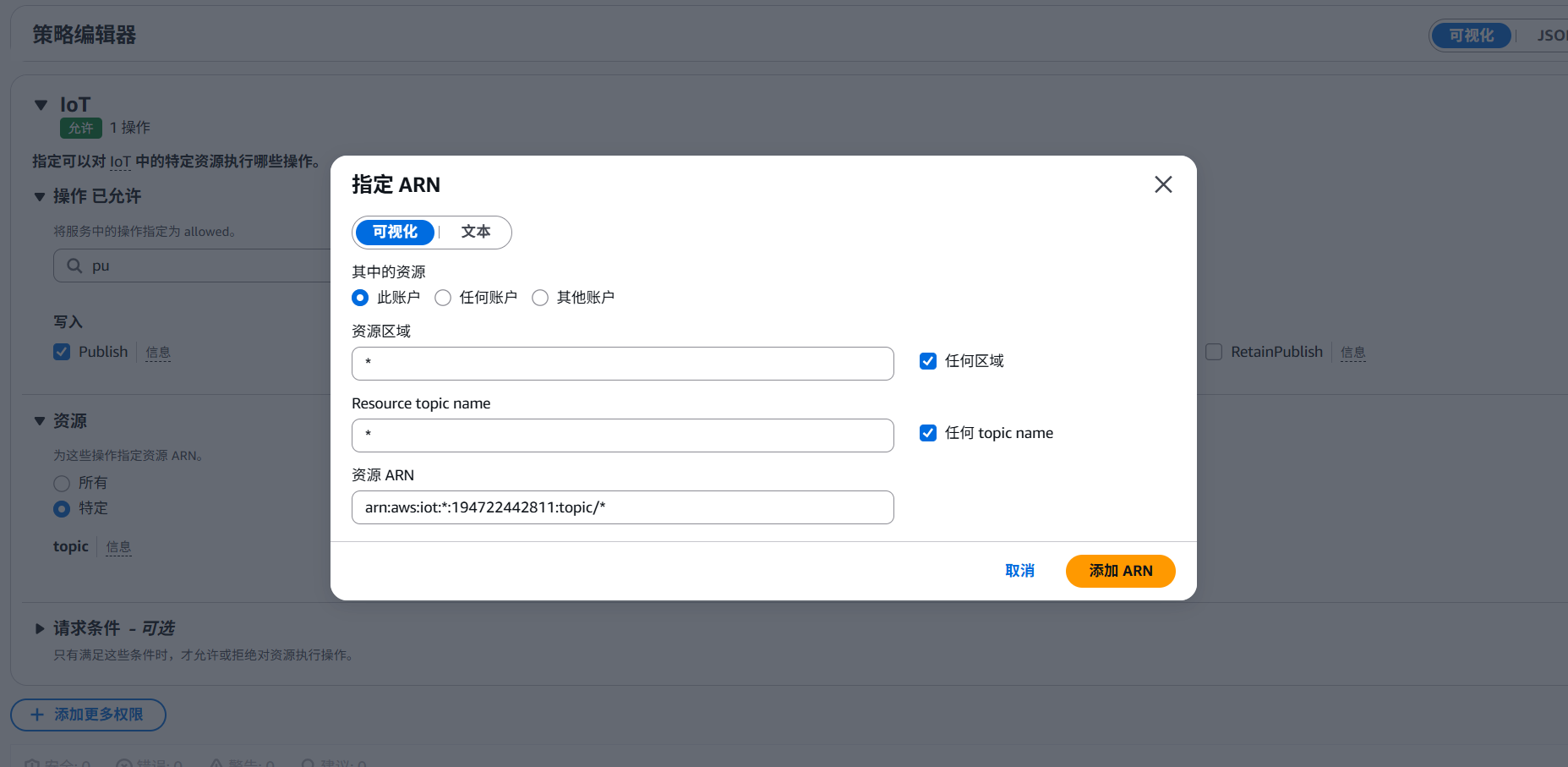Expand the 请求条件 optional section

coord(40,628)
